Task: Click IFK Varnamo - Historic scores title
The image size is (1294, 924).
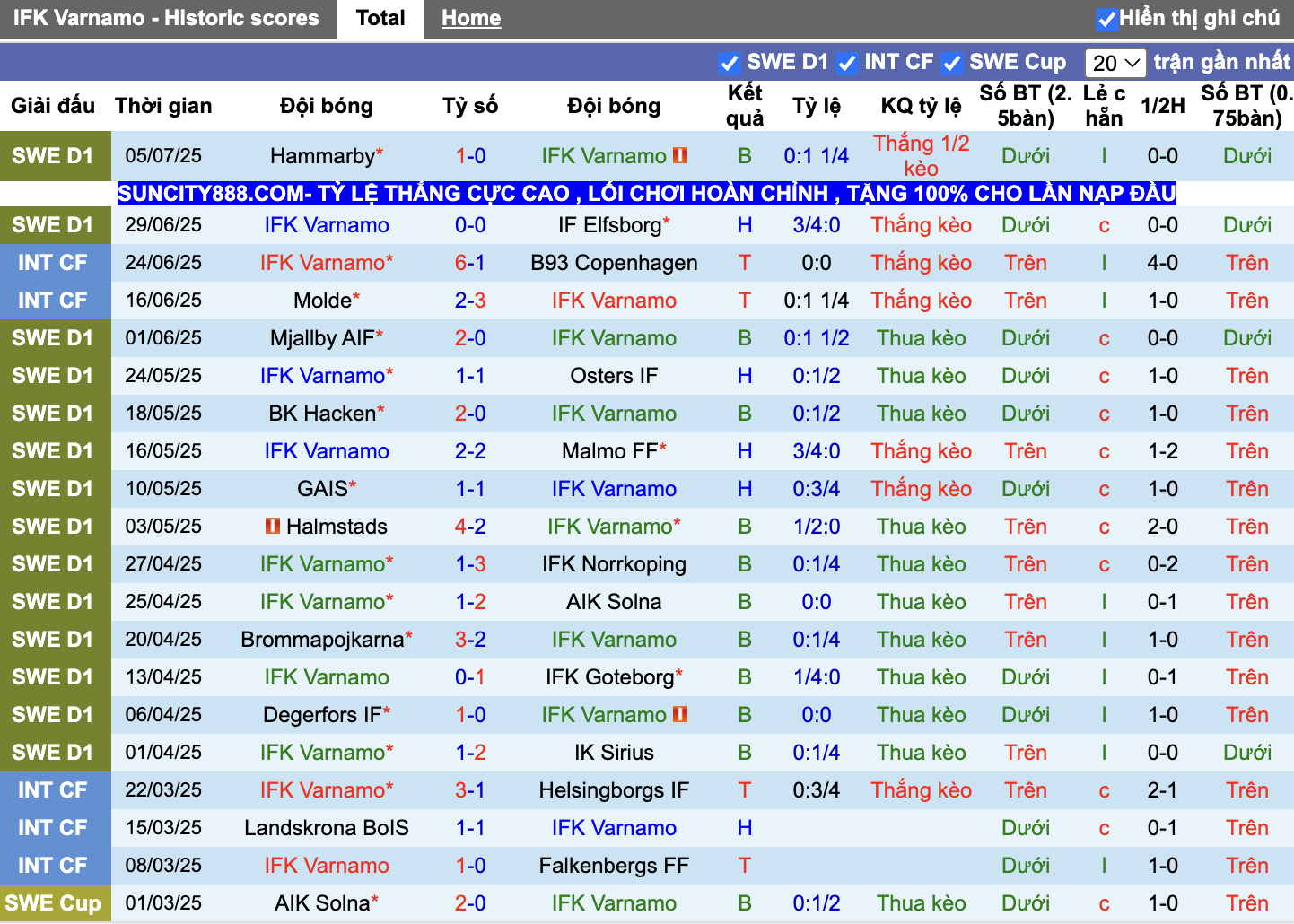Action: tap(166, 18)
